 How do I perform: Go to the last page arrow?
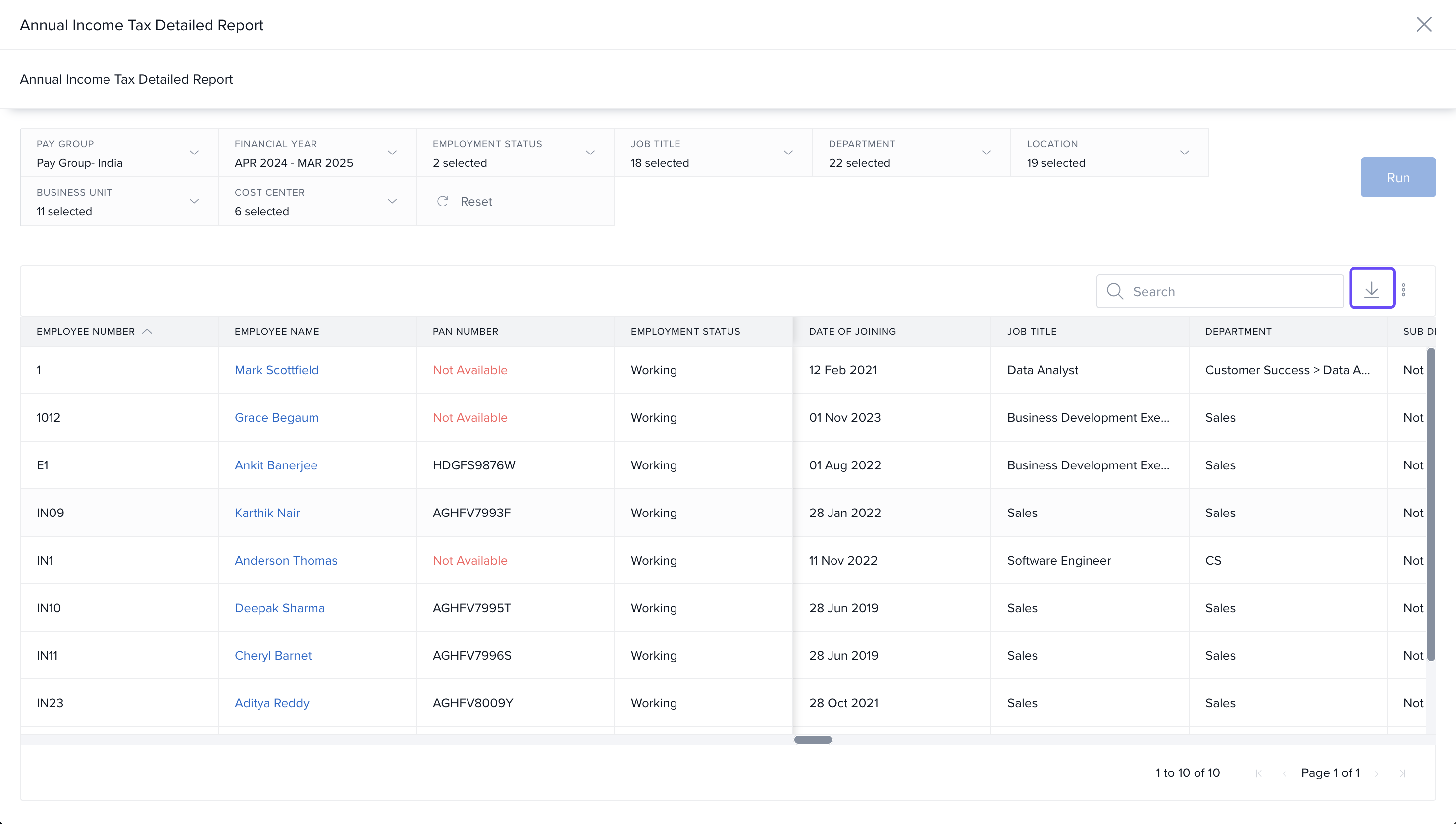click(x=1402, y=773)
